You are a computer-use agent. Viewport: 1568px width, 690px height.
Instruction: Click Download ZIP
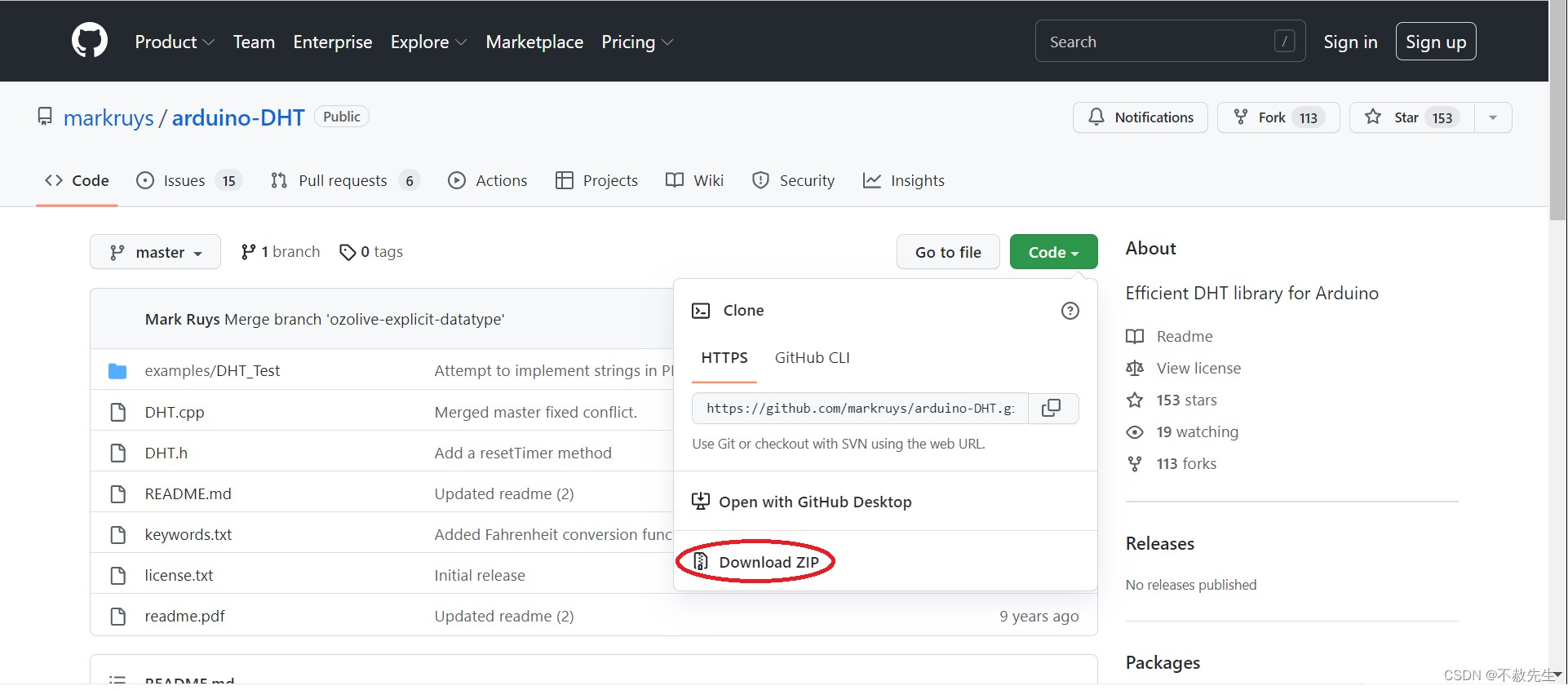pyautogui.click(x=768, y=562)
